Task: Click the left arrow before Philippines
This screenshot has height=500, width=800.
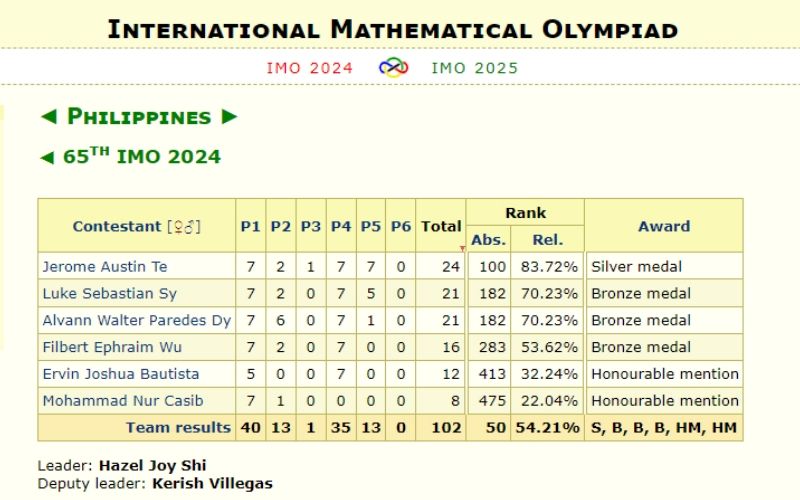Action: coord(48,117)
